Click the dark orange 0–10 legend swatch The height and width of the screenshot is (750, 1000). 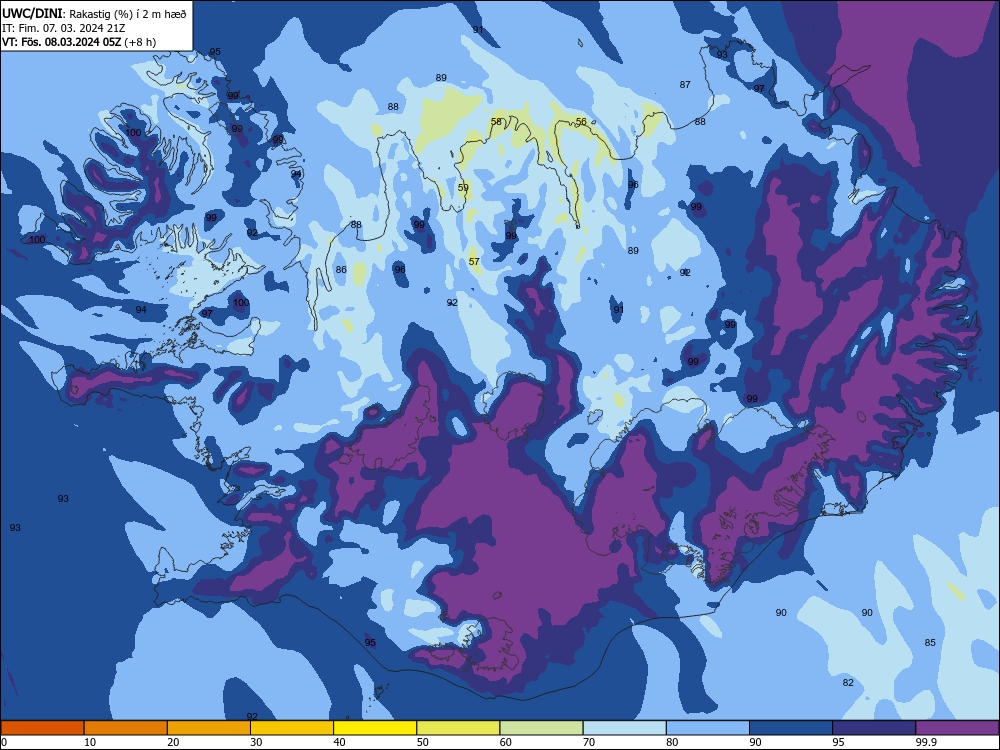tap(42, 728)
